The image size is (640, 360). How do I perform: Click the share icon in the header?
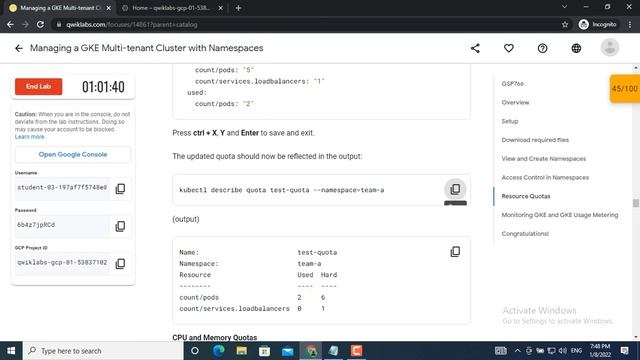[475, 48]
